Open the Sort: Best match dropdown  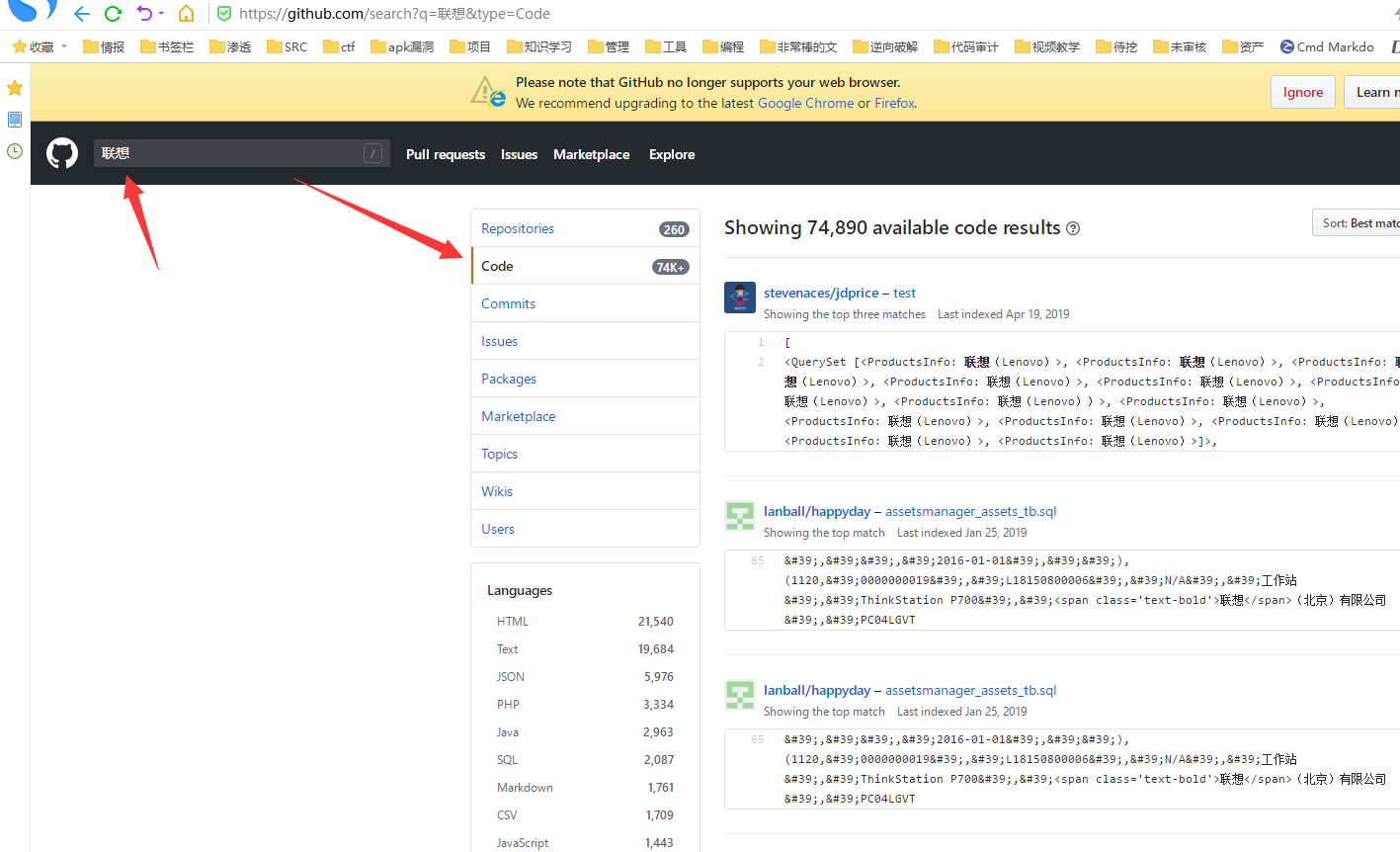(x=1356, y=223)
